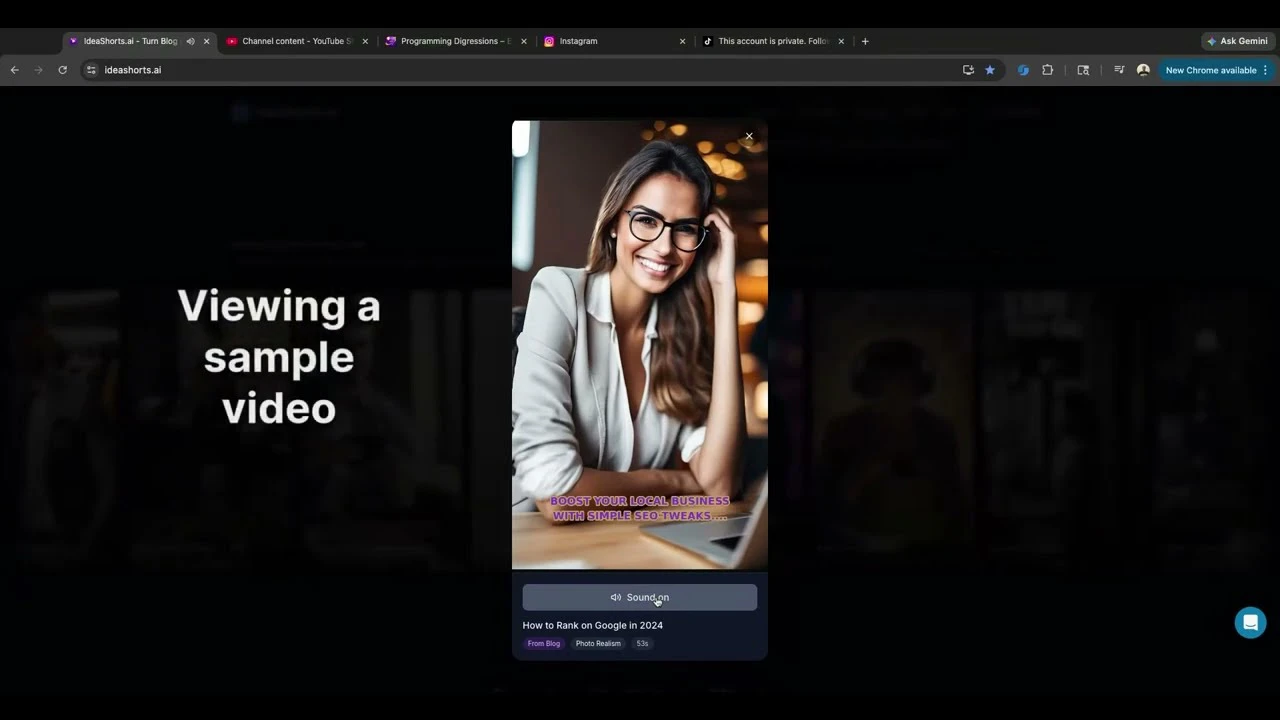Click the 53s duration badge
Image resolution: width=1280 pixels, height=720 pixels.
(x=642, y=643)
